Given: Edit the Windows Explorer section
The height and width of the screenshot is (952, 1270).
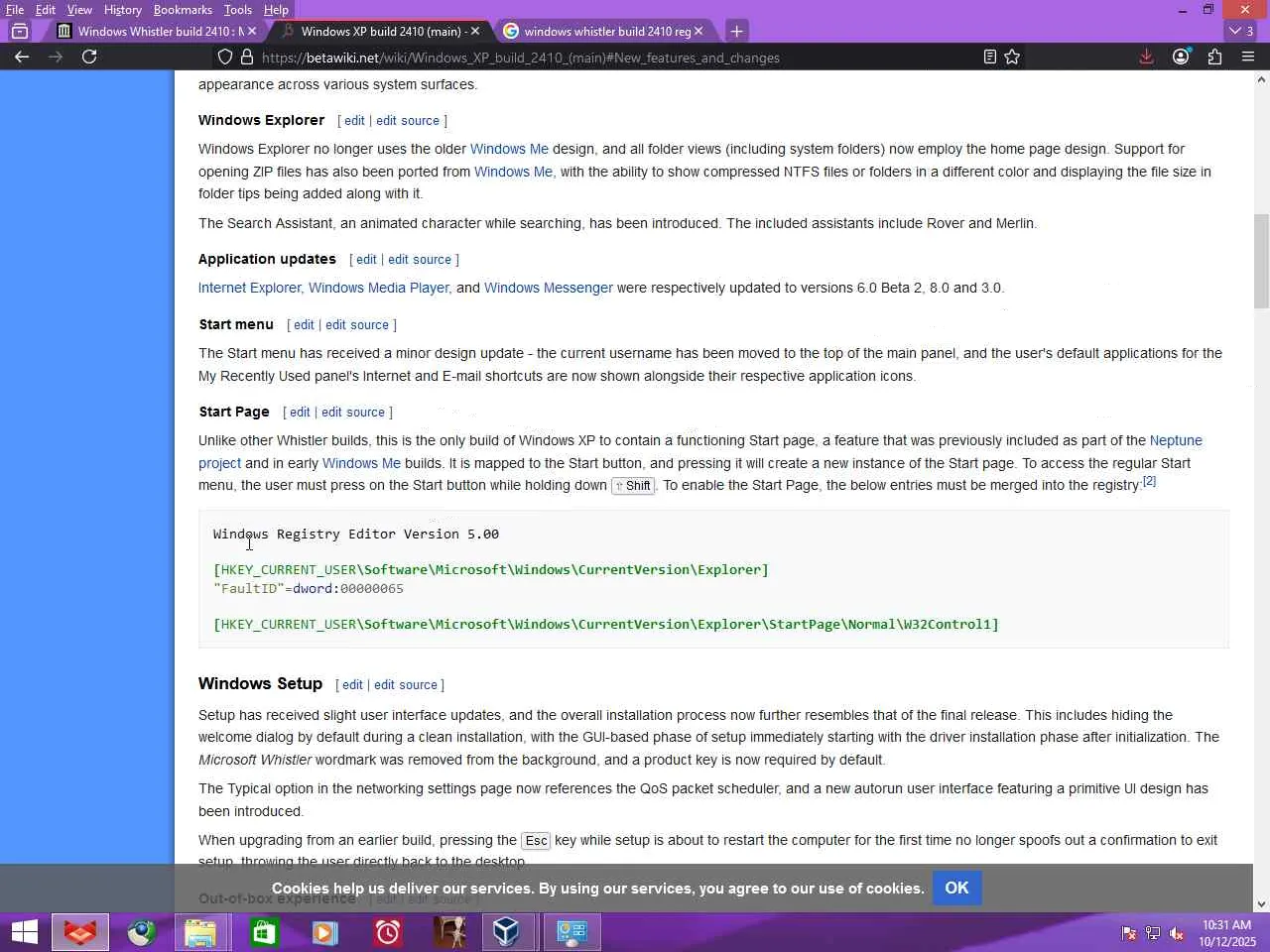Looking at the screenshot, I should point(354,121).
